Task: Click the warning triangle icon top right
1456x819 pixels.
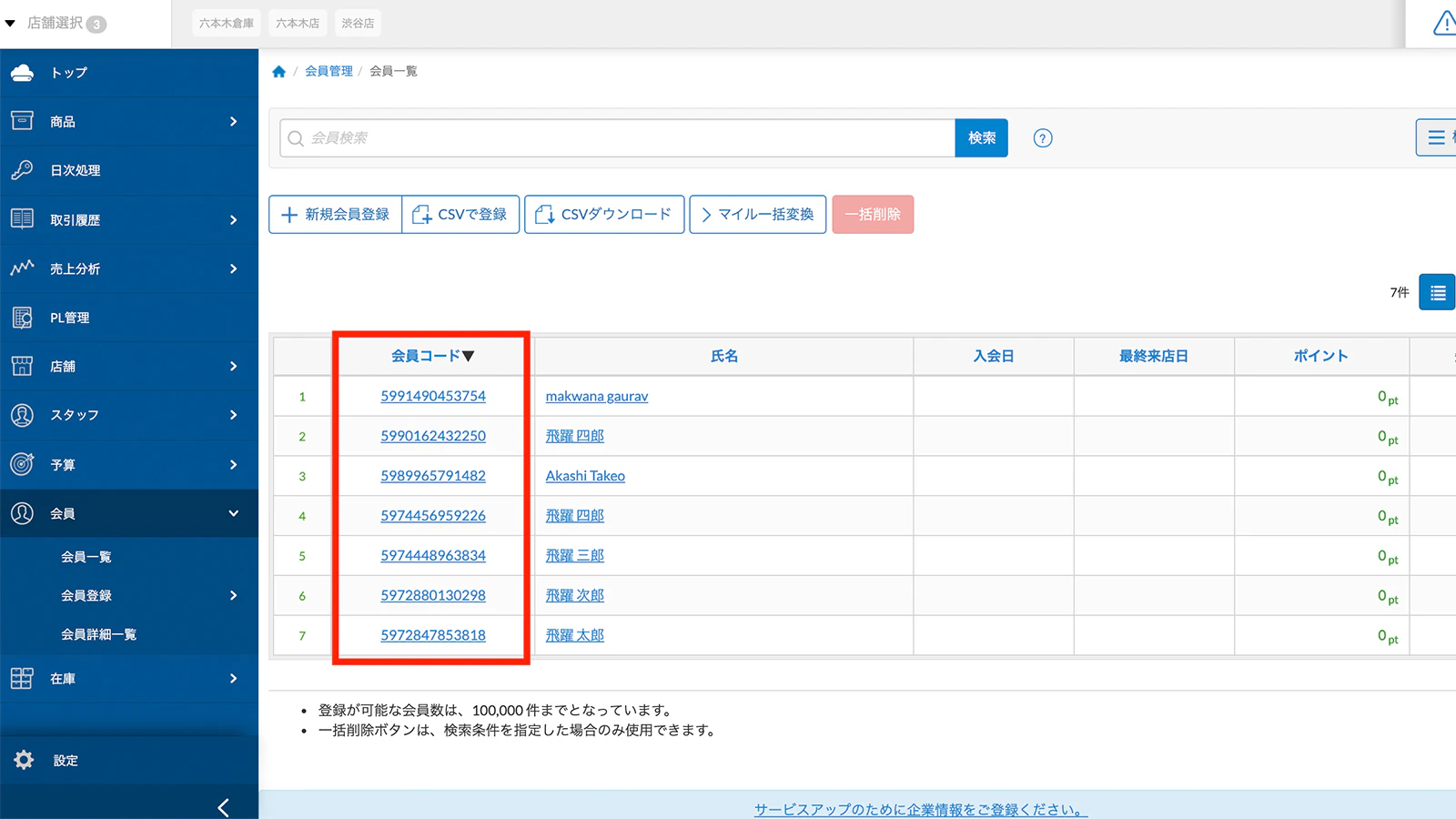Action: [x=1444, y=24]
